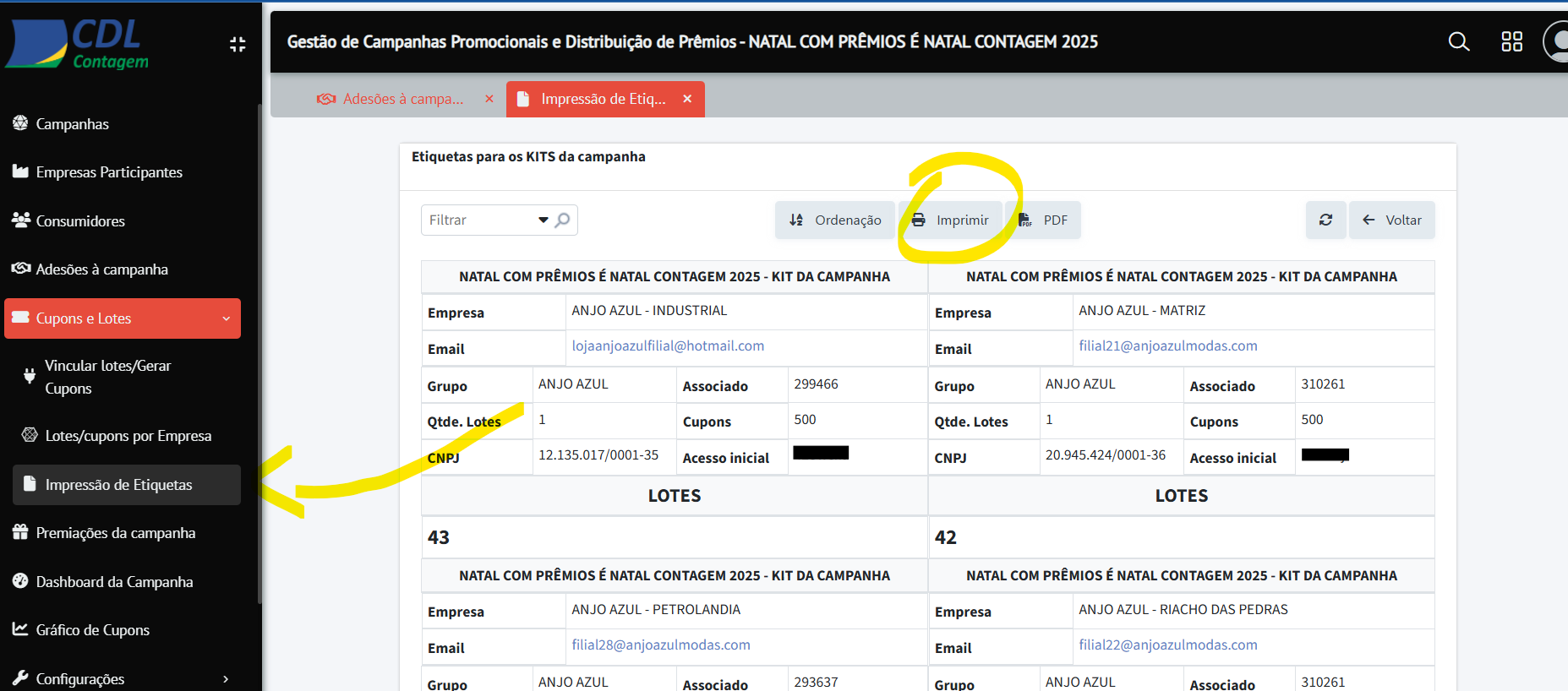Click the refresh icon button
Image resolution: width=1568 pixels, height=691 pixels.
[x=1325, y=220]
